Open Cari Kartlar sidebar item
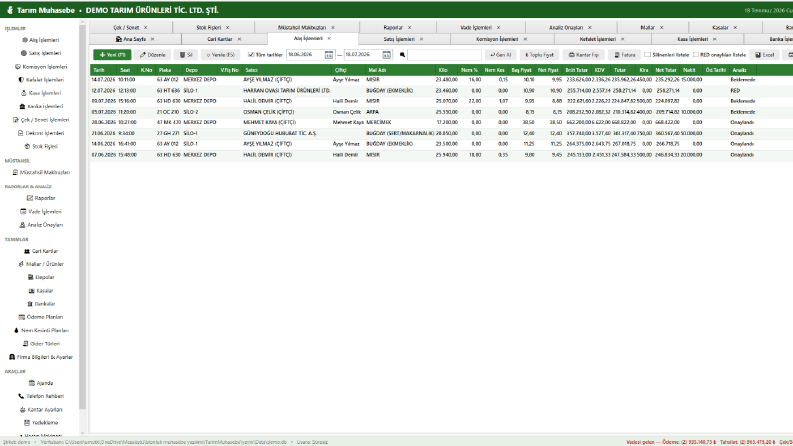The image size is (793, 446). point(40,251)
